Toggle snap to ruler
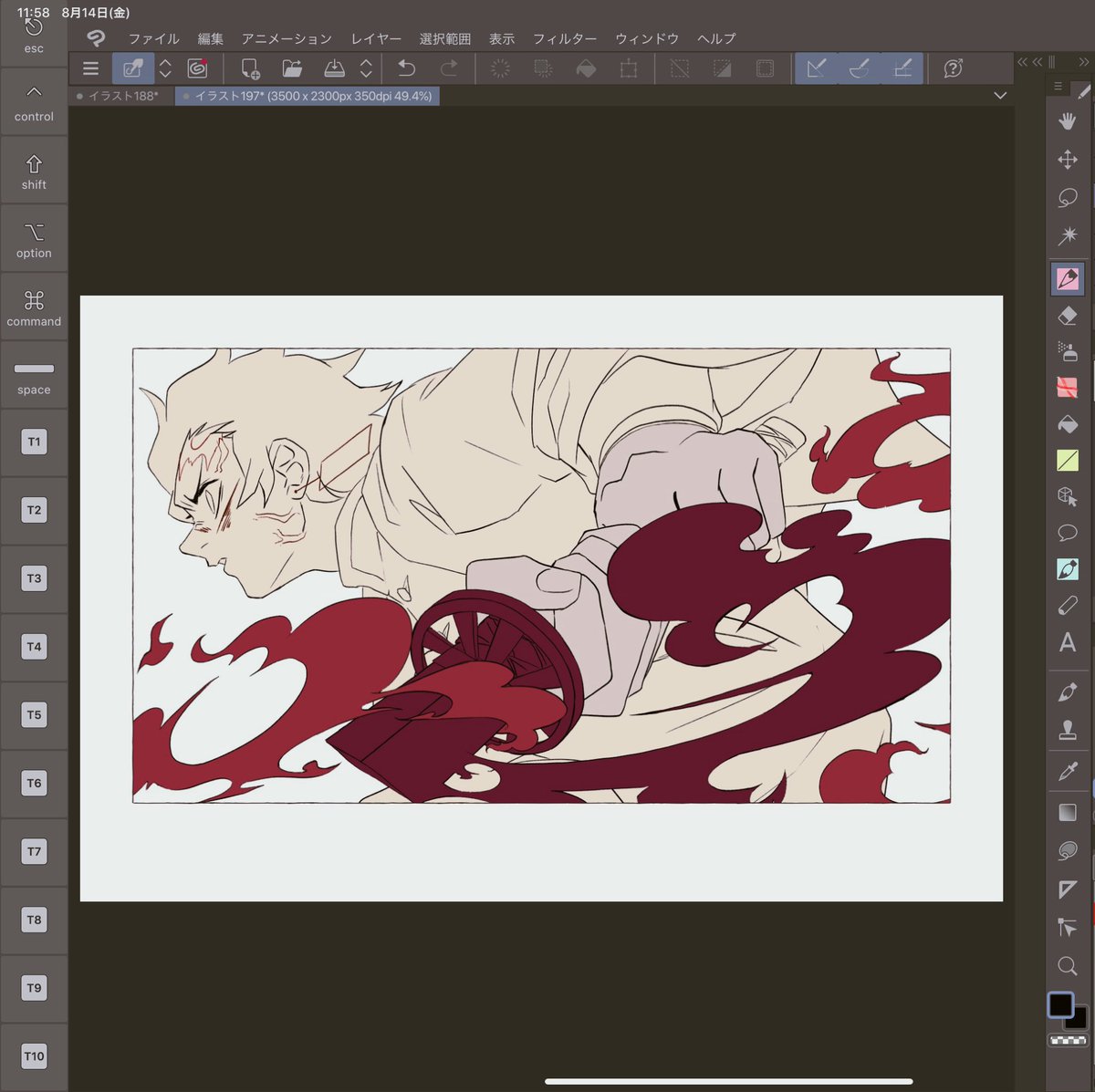1095x1092 pixels. pyautogui.click(x=817, y=68)
